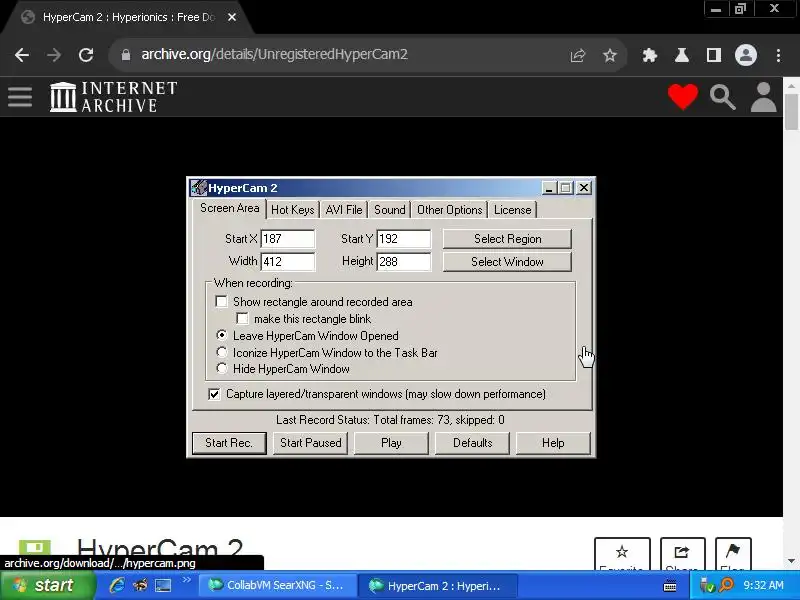Click the Show Desktop quick launch icon
Viewport: 800px width, 600px height.
tap(163, 585)
